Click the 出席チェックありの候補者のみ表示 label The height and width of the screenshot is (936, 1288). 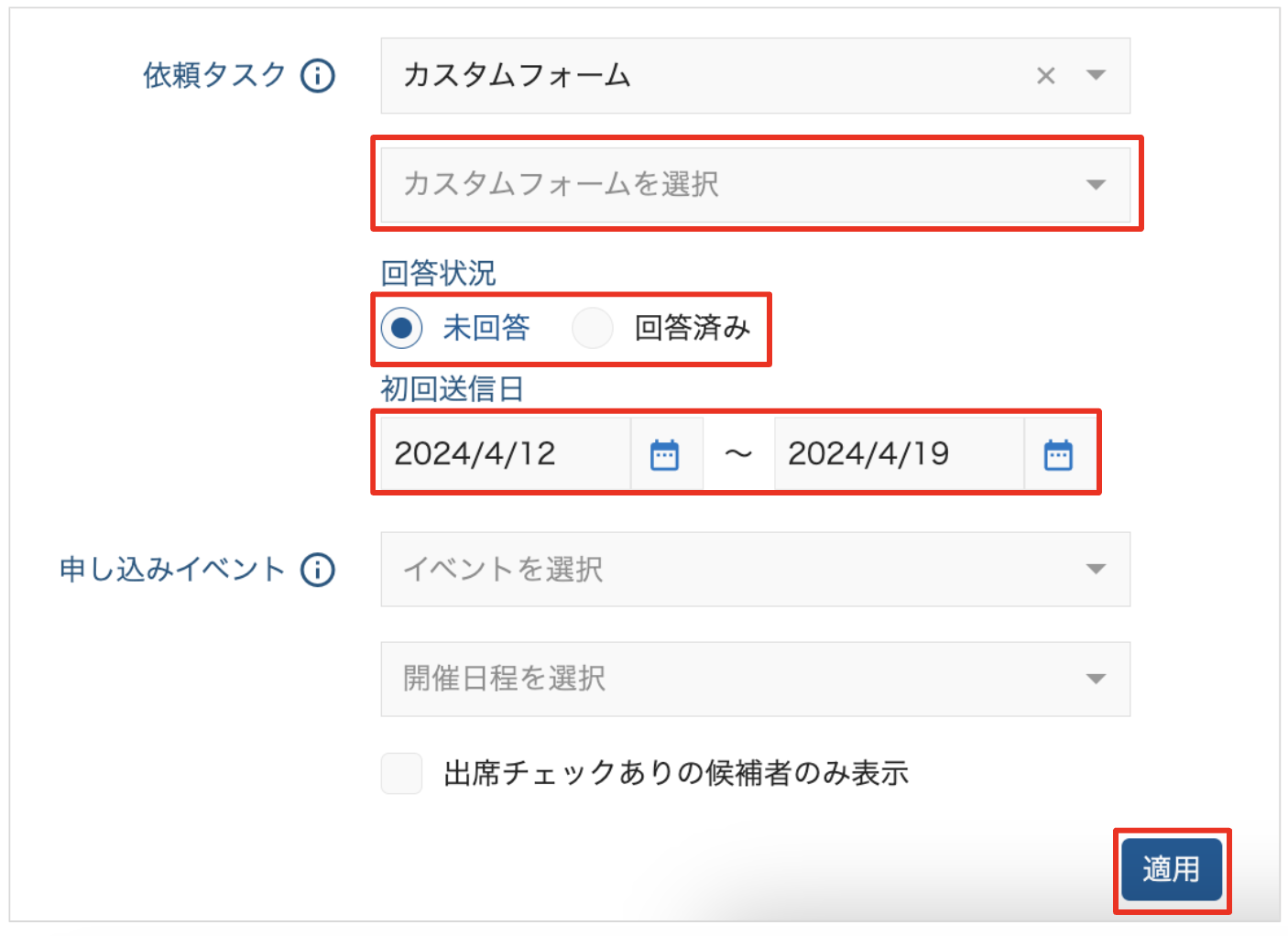675,773
